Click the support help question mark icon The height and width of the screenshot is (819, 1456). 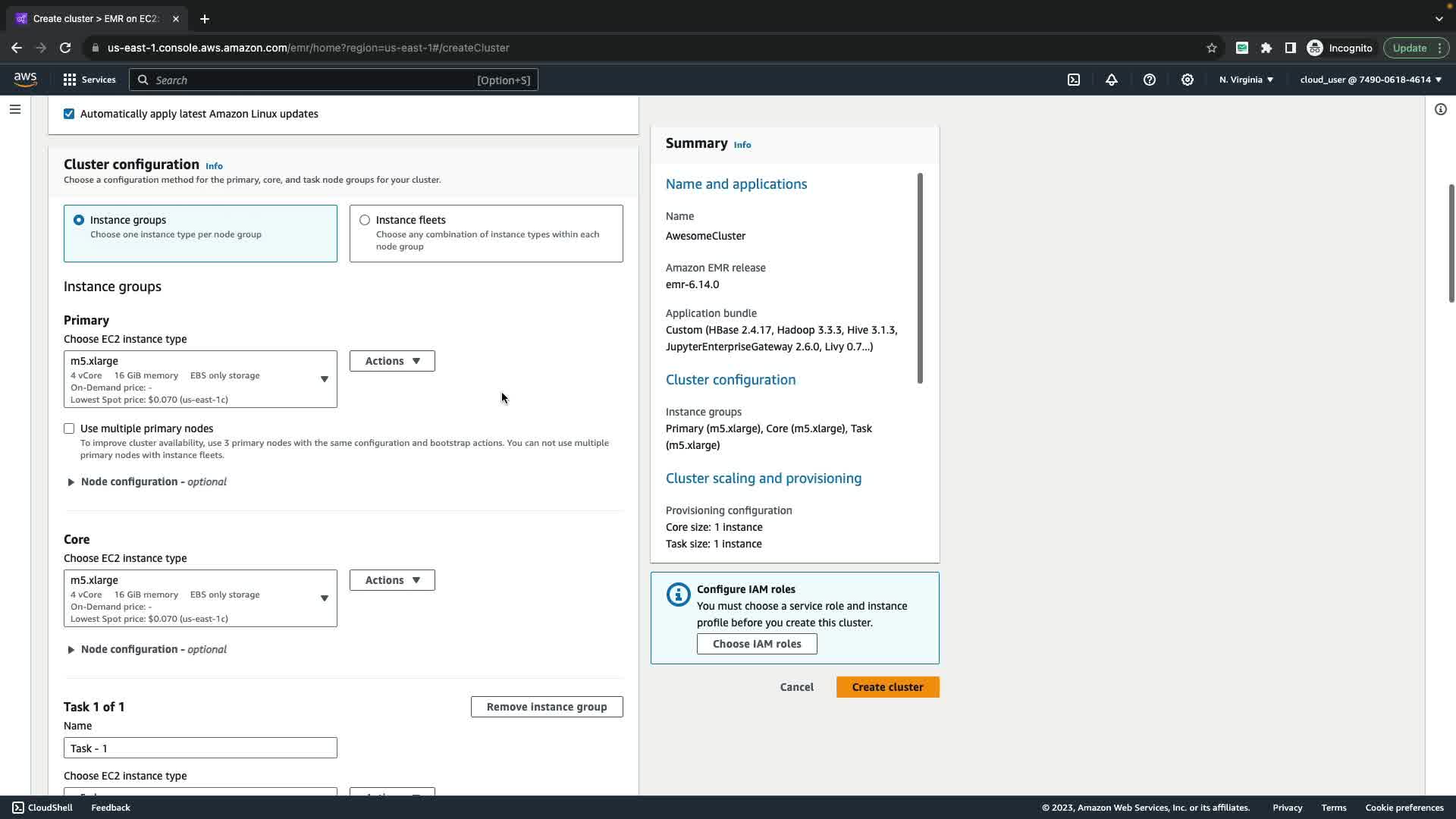coord(1150,80)
